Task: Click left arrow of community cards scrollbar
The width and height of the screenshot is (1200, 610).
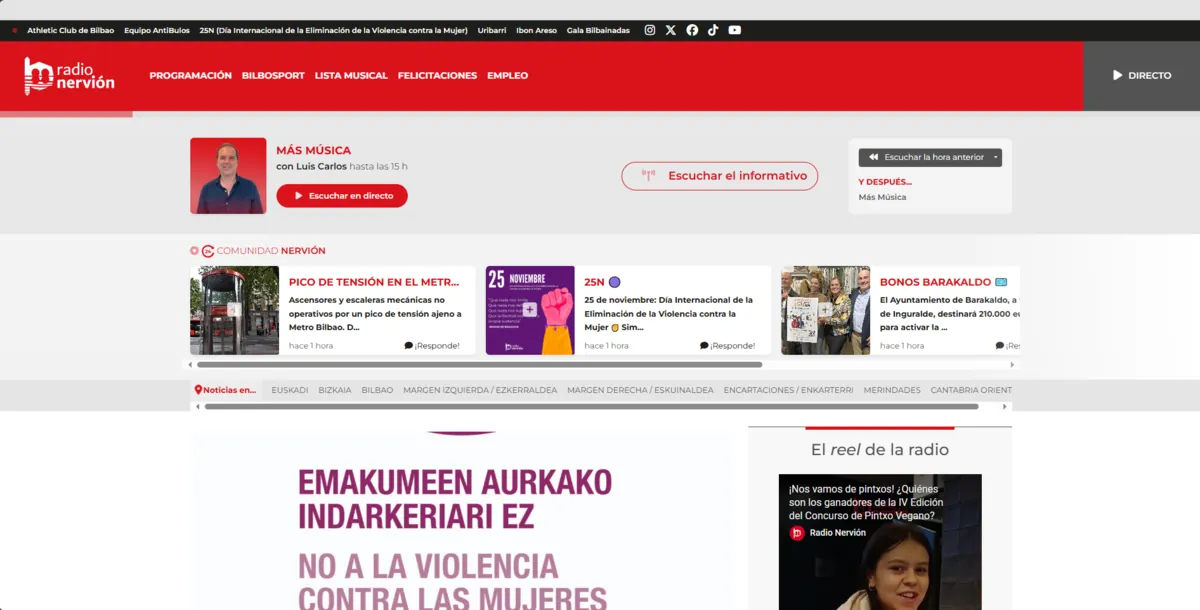Action: (191, 365)
